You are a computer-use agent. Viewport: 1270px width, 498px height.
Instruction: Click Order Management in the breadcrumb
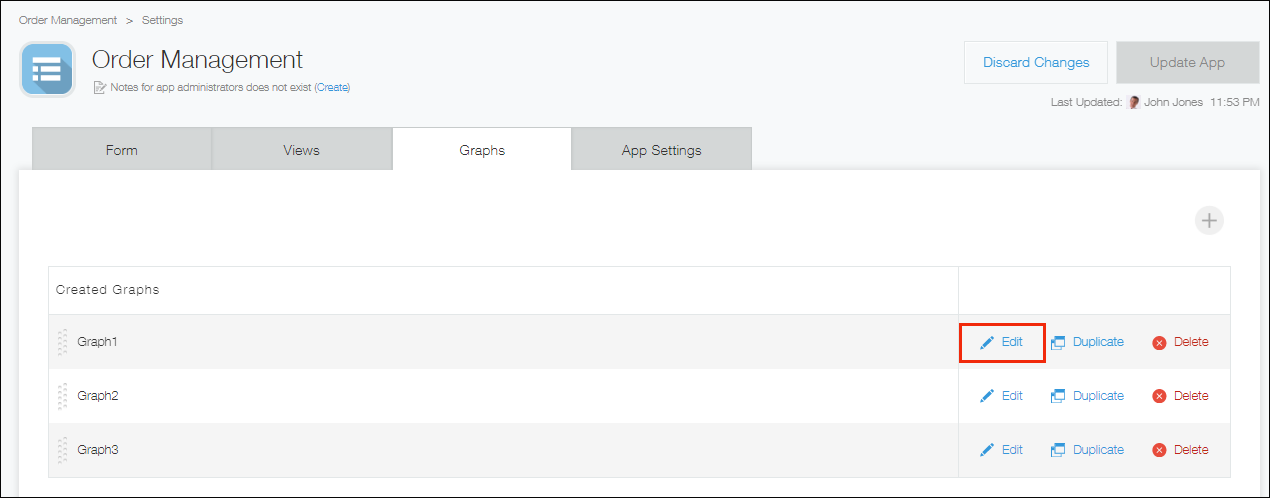click(68, 20)
